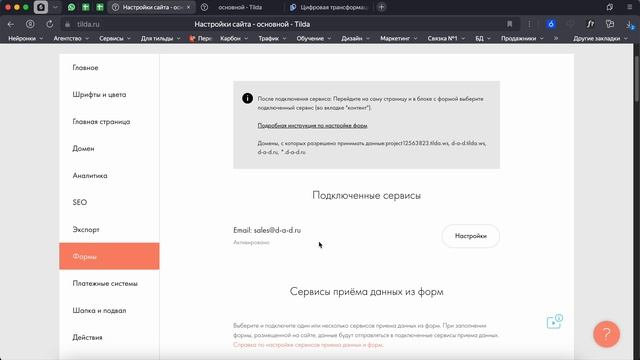The image size is (640, 360).
Task: Click the 'Подключенные сервисы' heading
Action: (366, 196)
